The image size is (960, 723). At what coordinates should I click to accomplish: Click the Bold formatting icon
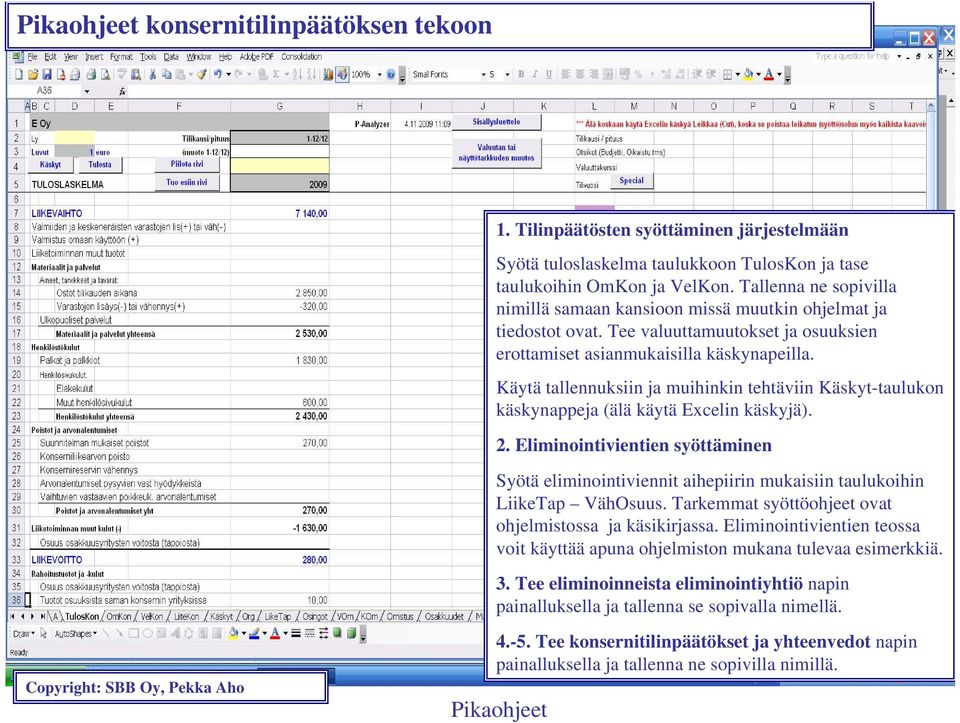point(521,74)
